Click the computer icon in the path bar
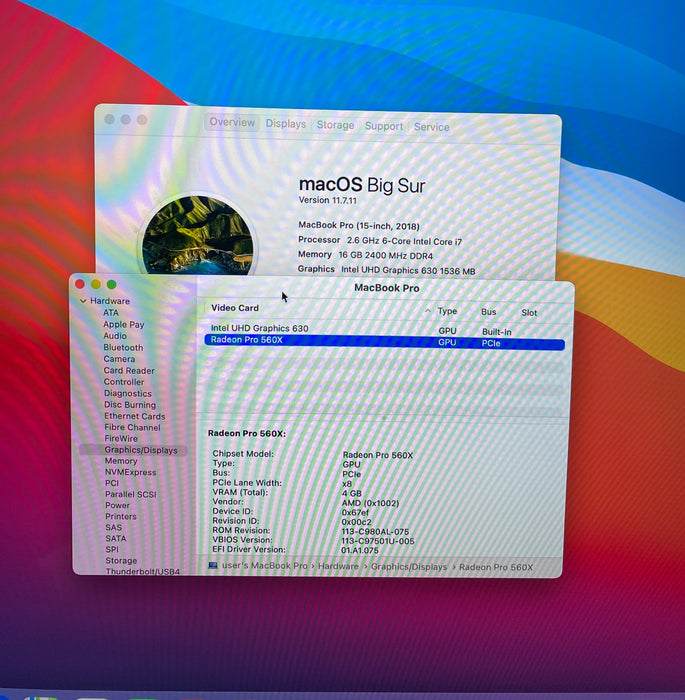 tap(213, 565)
